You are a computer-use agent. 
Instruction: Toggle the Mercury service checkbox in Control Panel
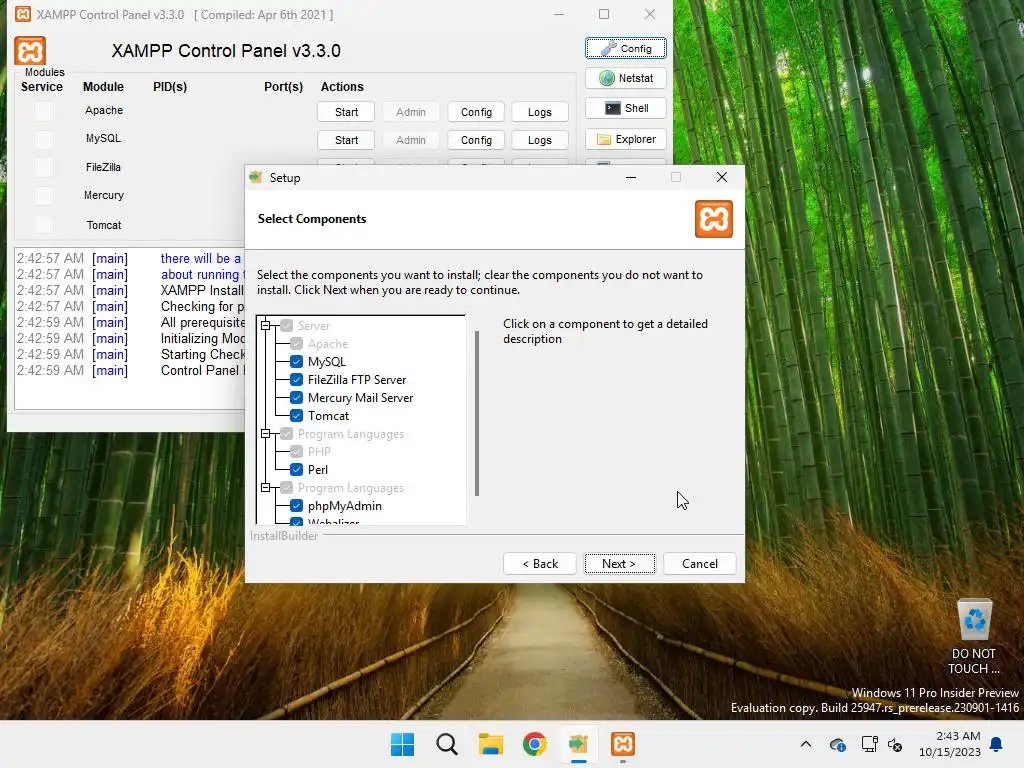pos(44,196)
